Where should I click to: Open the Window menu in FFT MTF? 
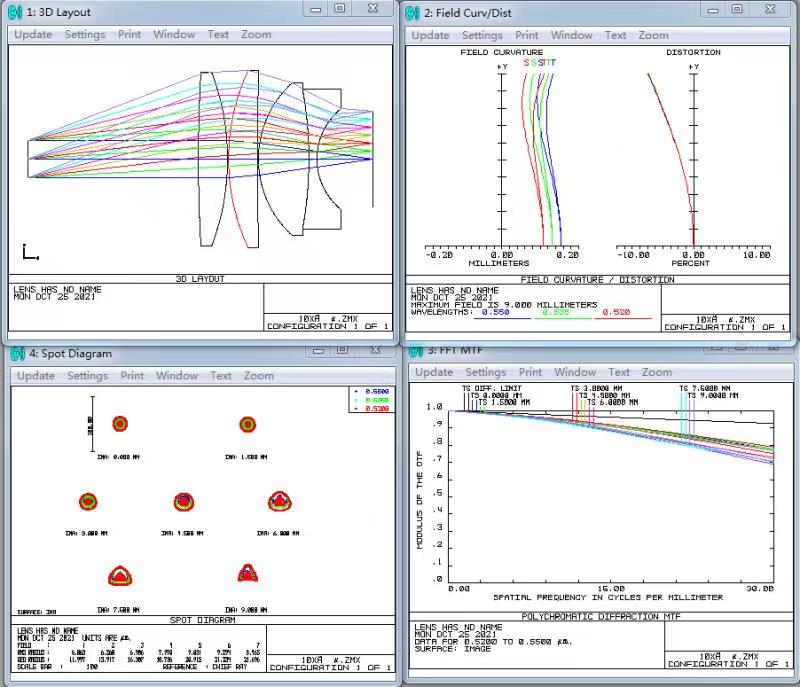575,372
